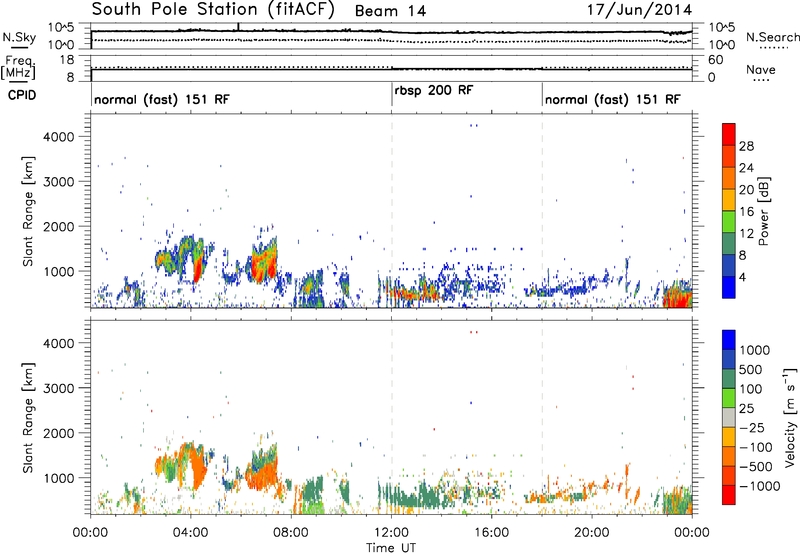Click the 'Velocity [m s-1]' colorbar title
The width and height of the screenshot is (800, 554).
click(790, 417)
